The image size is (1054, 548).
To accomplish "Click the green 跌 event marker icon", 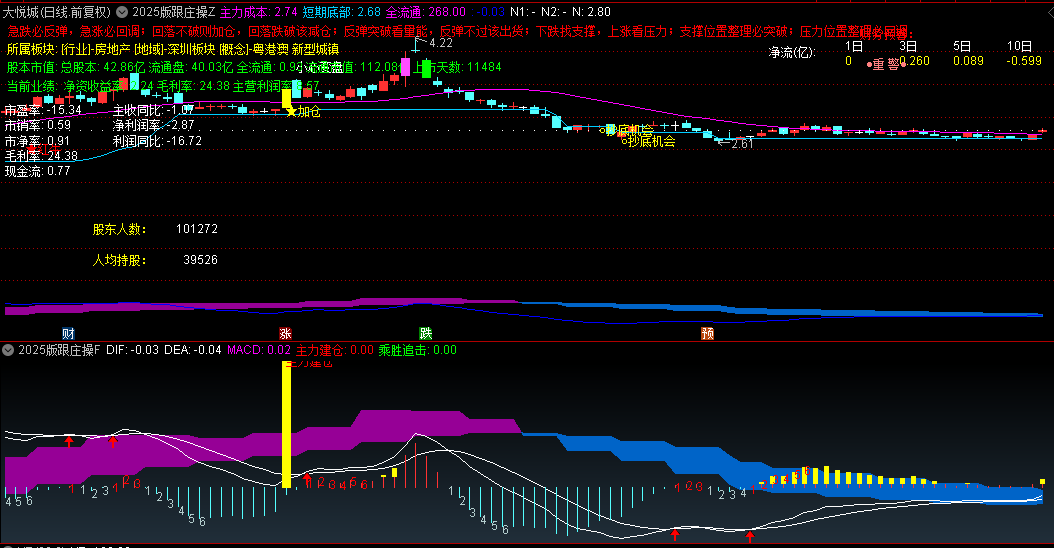I will [x=425, y=334].
